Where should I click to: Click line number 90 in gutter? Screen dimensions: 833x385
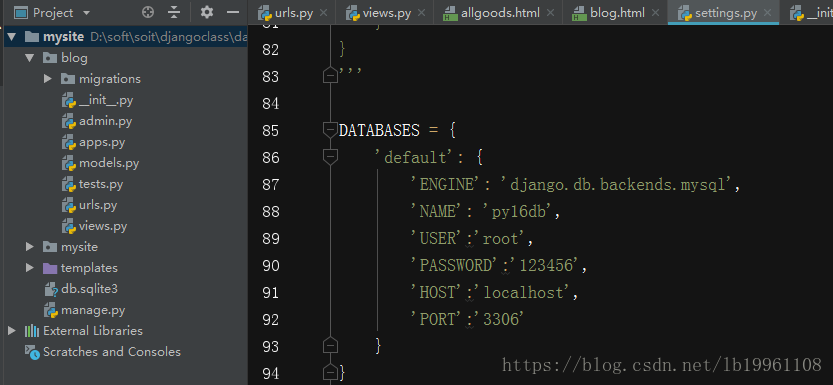coord(271,266)
